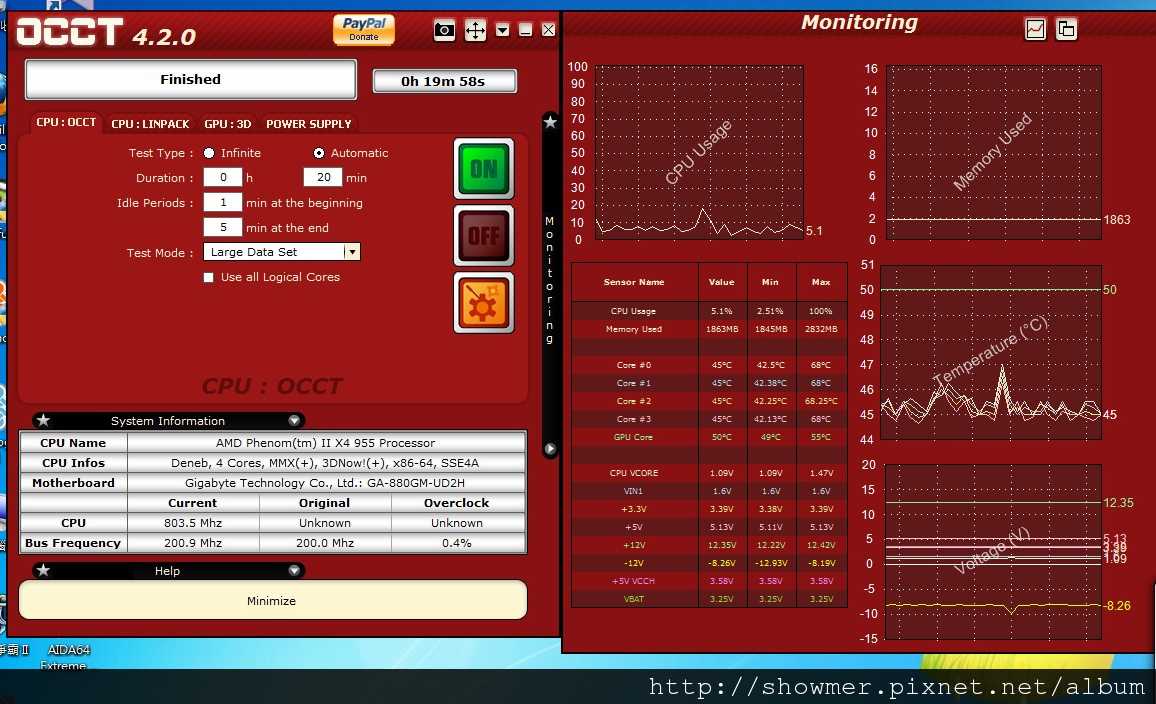Focus the Duration hours field
Screen dimensions: 1156x704
click(223, 177)
